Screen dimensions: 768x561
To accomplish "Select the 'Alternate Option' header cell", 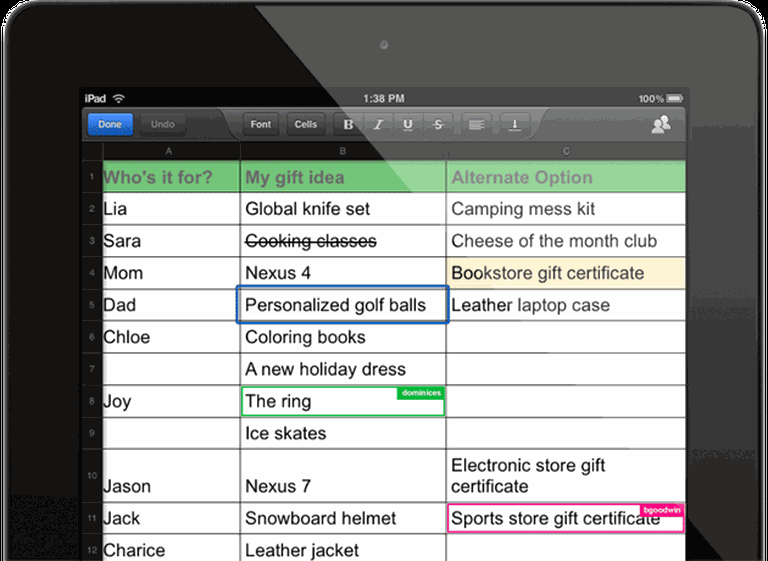I will click(566, 177).
